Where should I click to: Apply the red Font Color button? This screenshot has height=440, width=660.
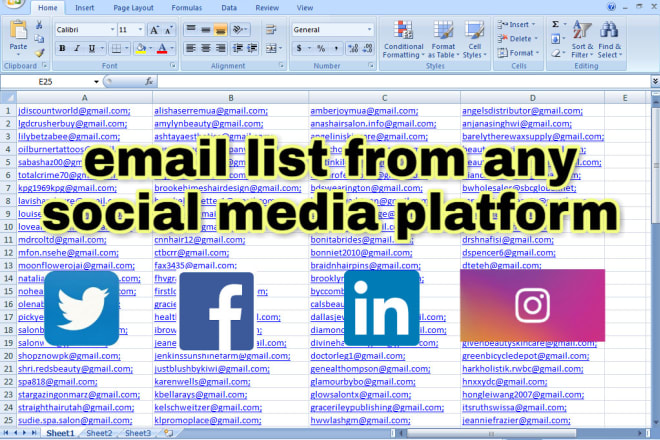pos(162,49)
